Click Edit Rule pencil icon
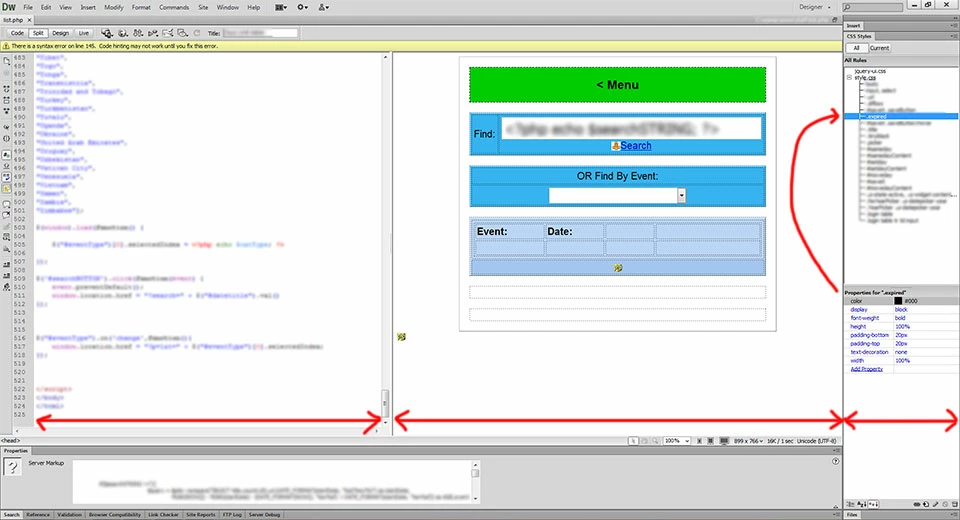The height and width of the screenshot is (520, 960). tap(936, 504)
